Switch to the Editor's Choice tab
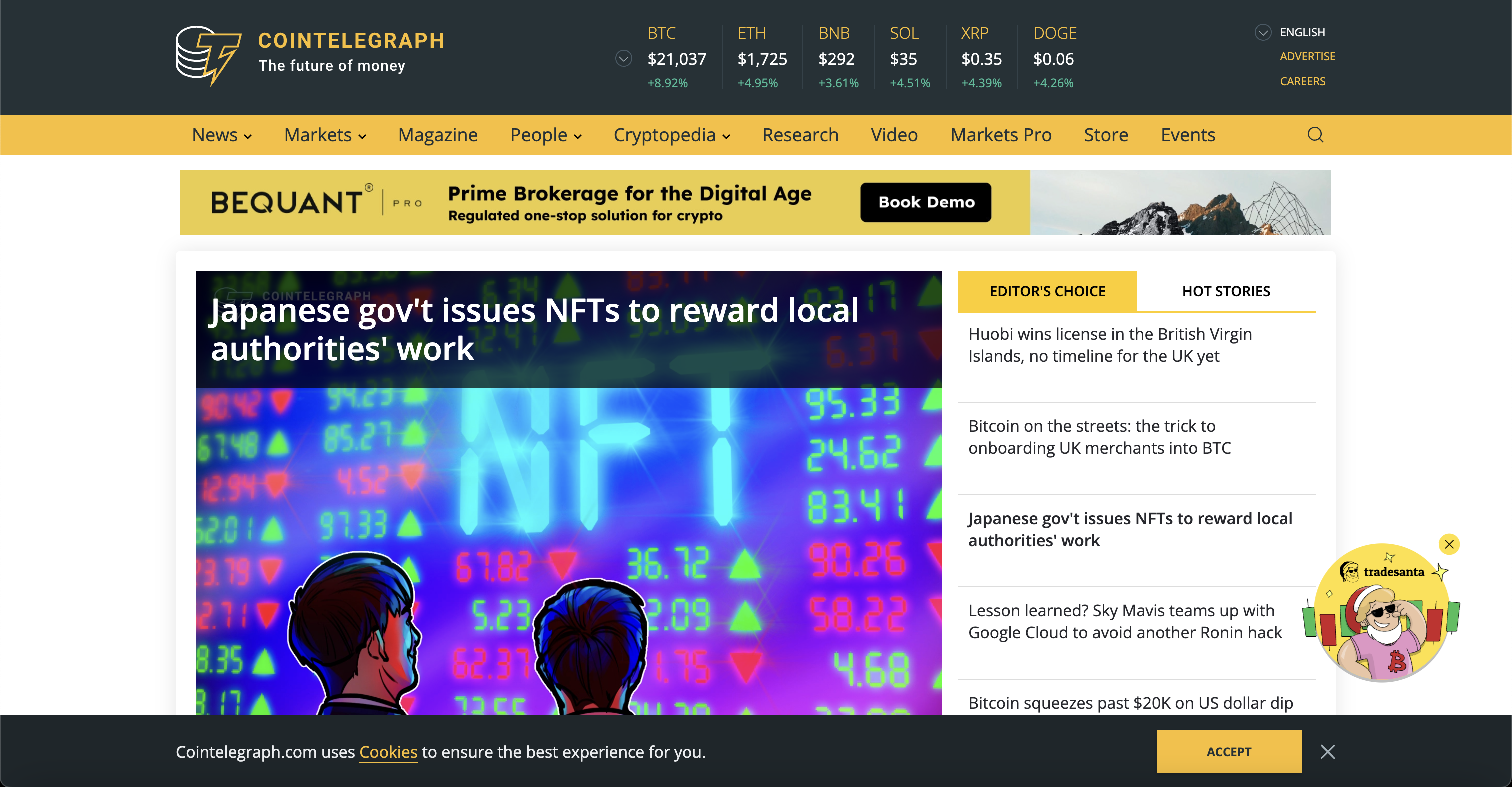1512x787 pixels. [x=1047, y=291]
